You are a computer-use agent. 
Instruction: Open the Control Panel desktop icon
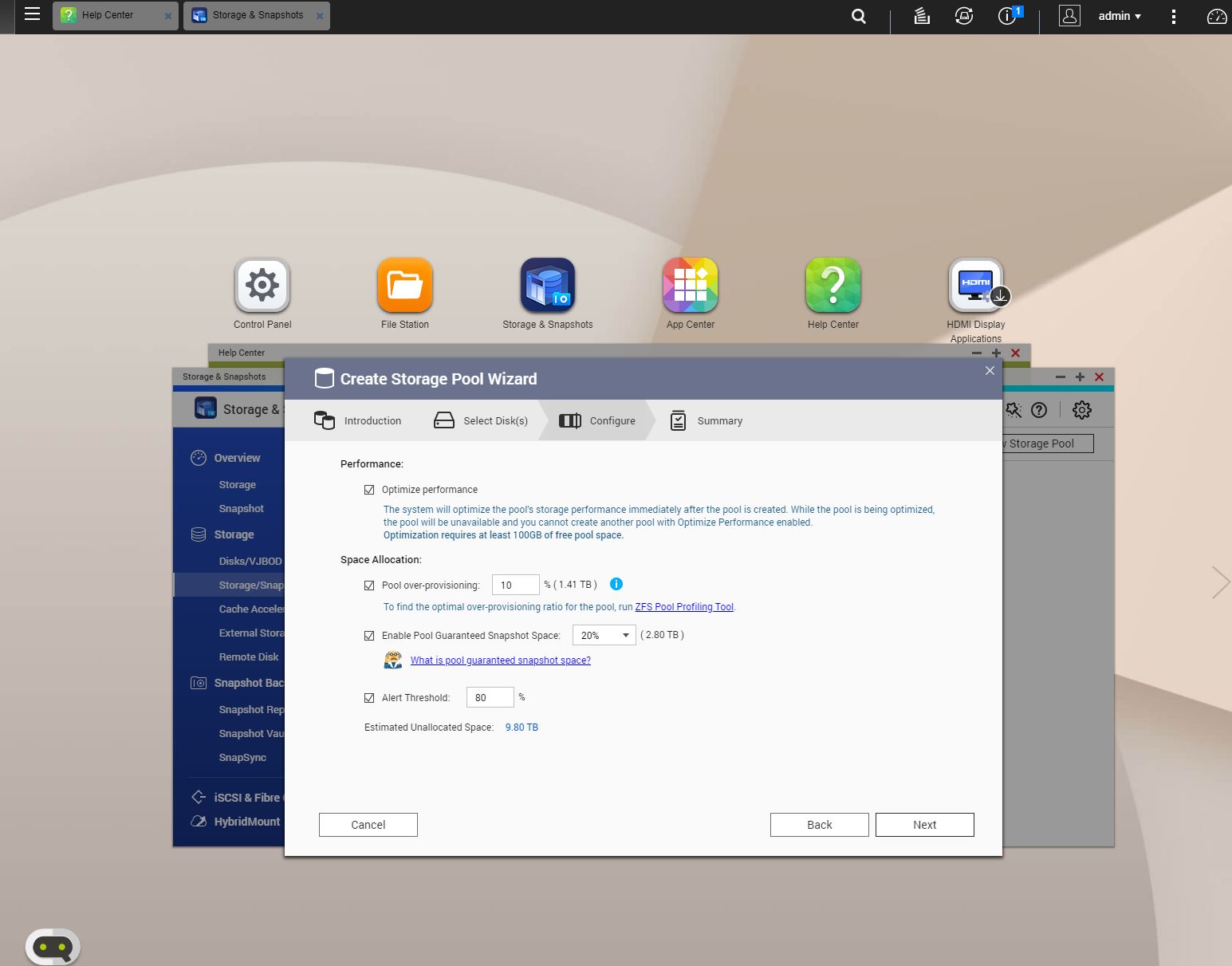tap(262, 285)
